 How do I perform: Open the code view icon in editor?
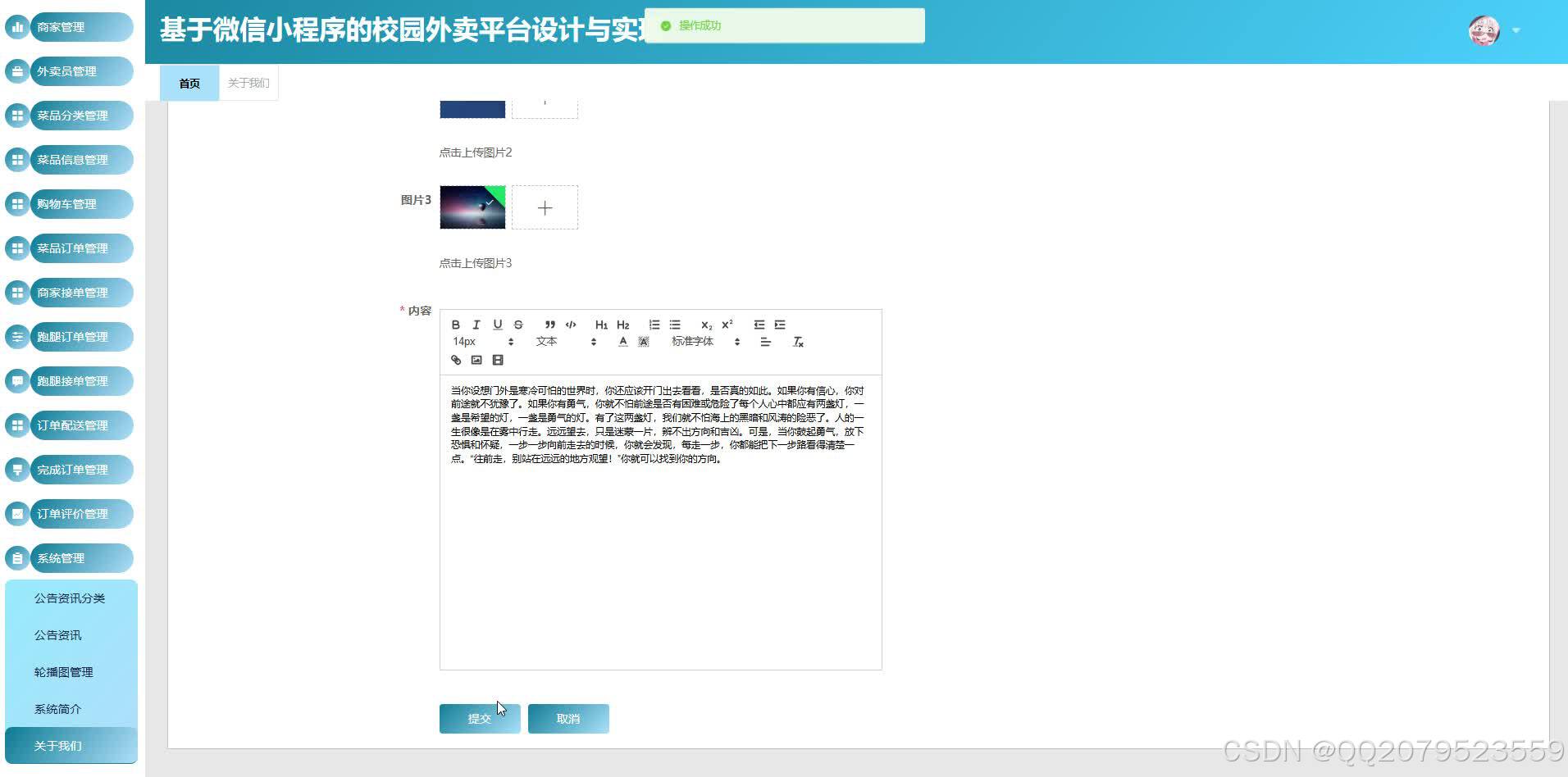pos(571,325)
